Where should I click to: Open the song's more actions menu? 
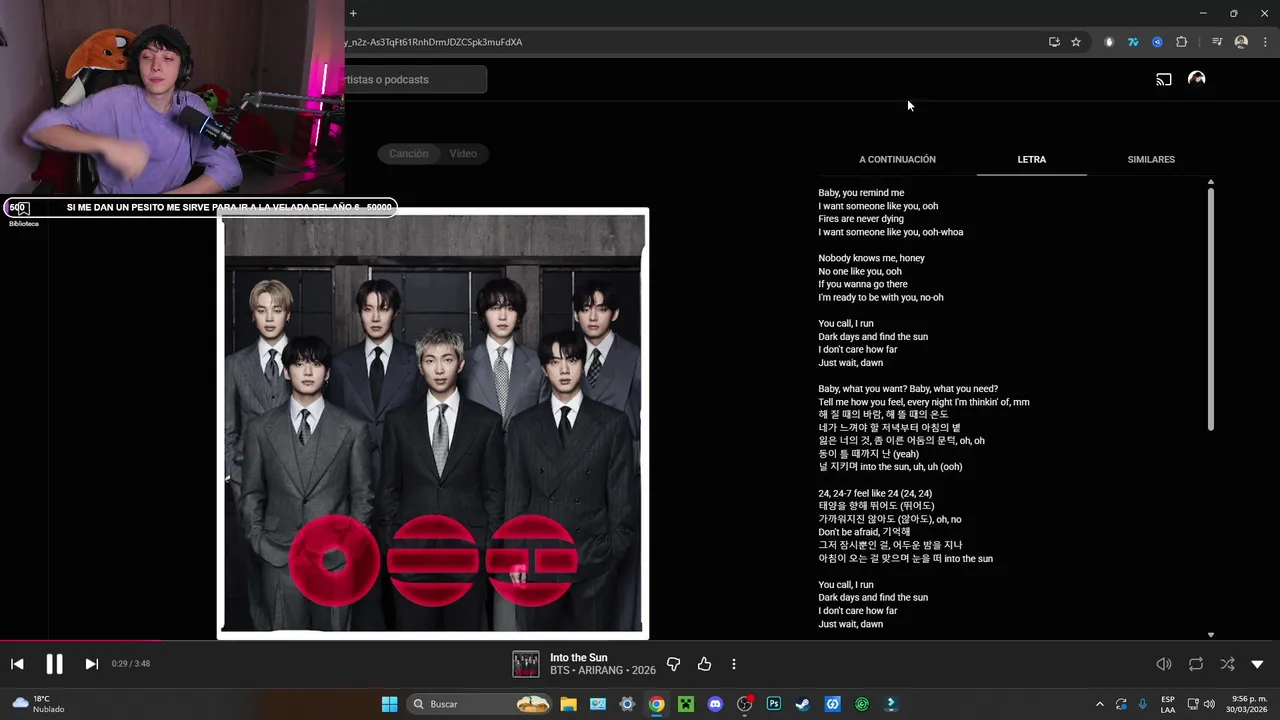pyautogui.click(x=734, y=664)
